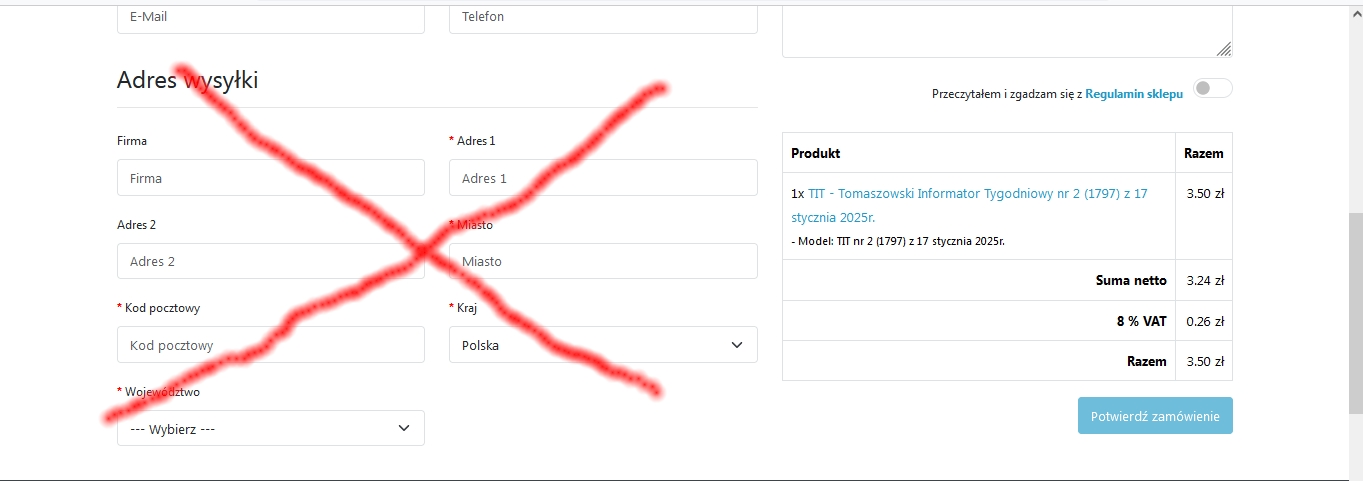Click into the Adres 1 input field

coord(603,178)
